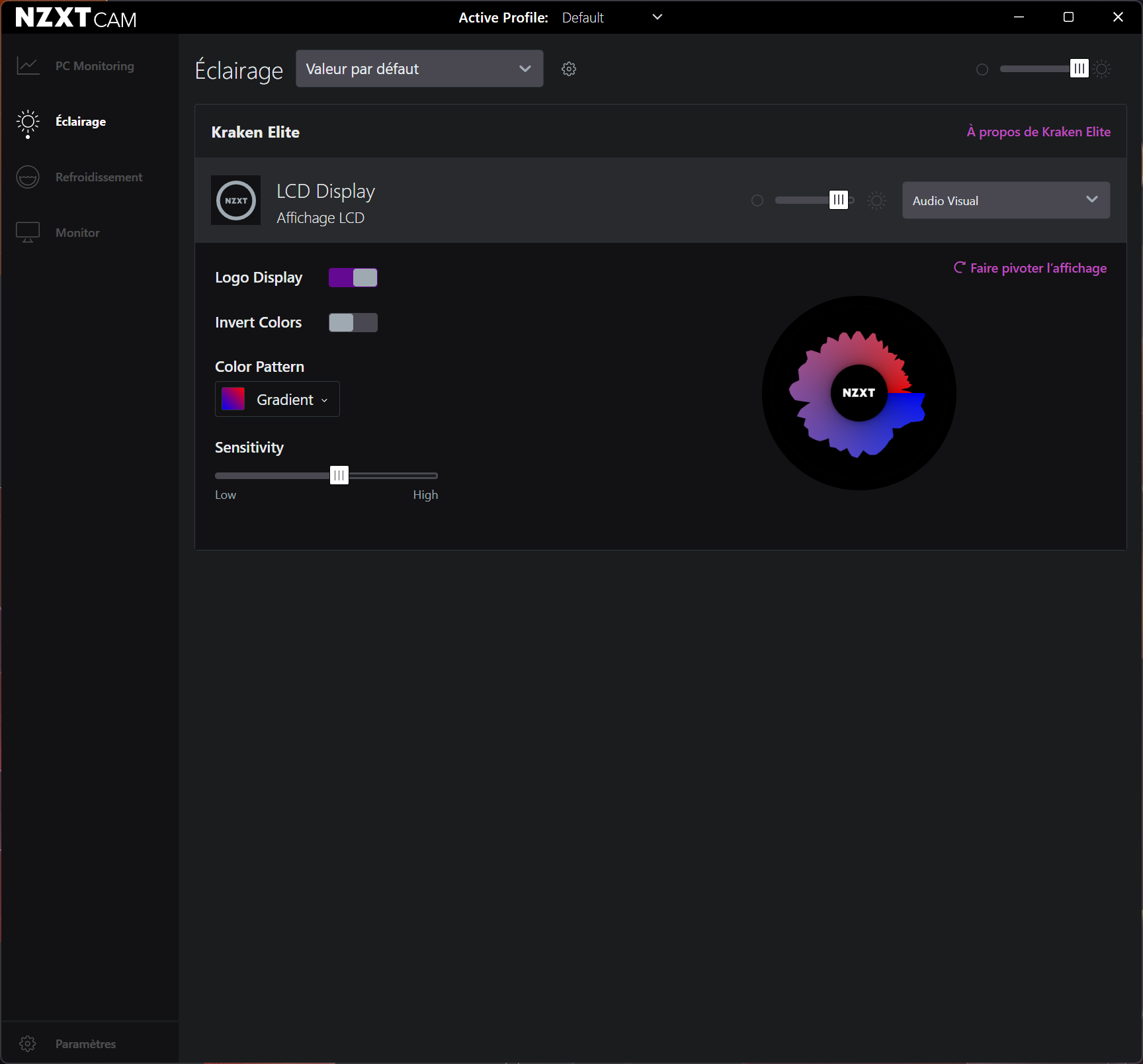This screenshot has width=1143, height=1064.
Task: Expand the Audio Visual mode dropdown
Action: tap(1005, 200)
